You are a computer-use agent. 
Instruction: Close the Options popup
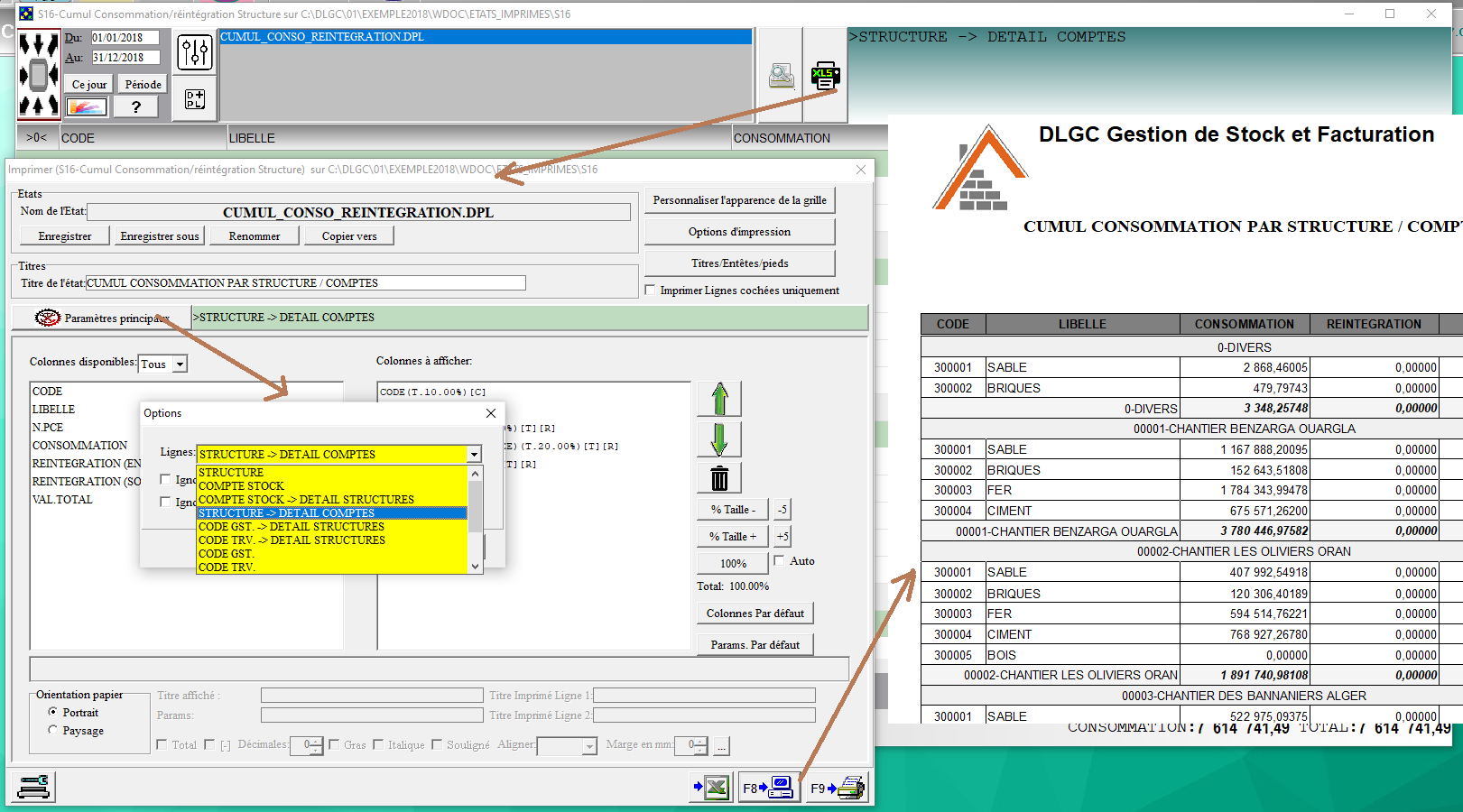point(491,413)
